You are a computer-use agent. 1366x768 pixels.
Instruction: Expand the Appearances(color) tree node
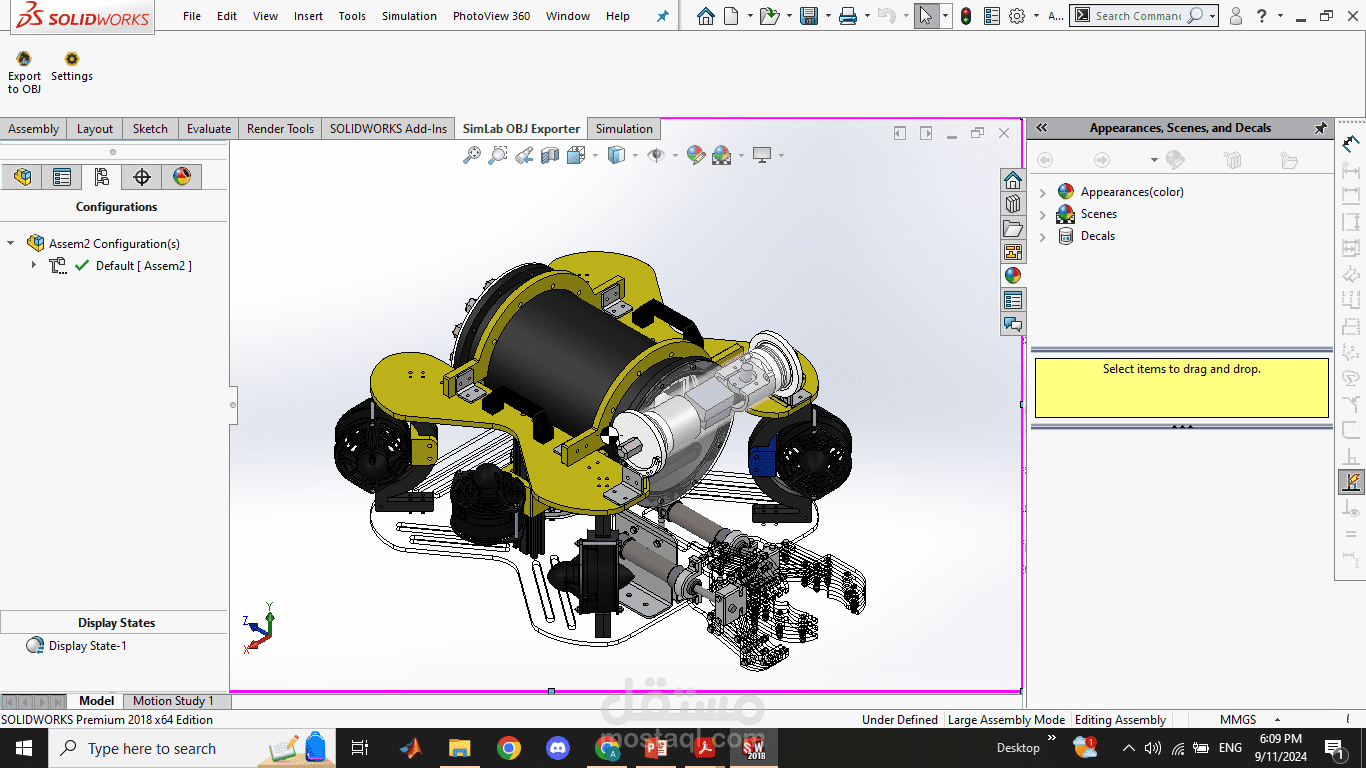tap(1043, 192)
